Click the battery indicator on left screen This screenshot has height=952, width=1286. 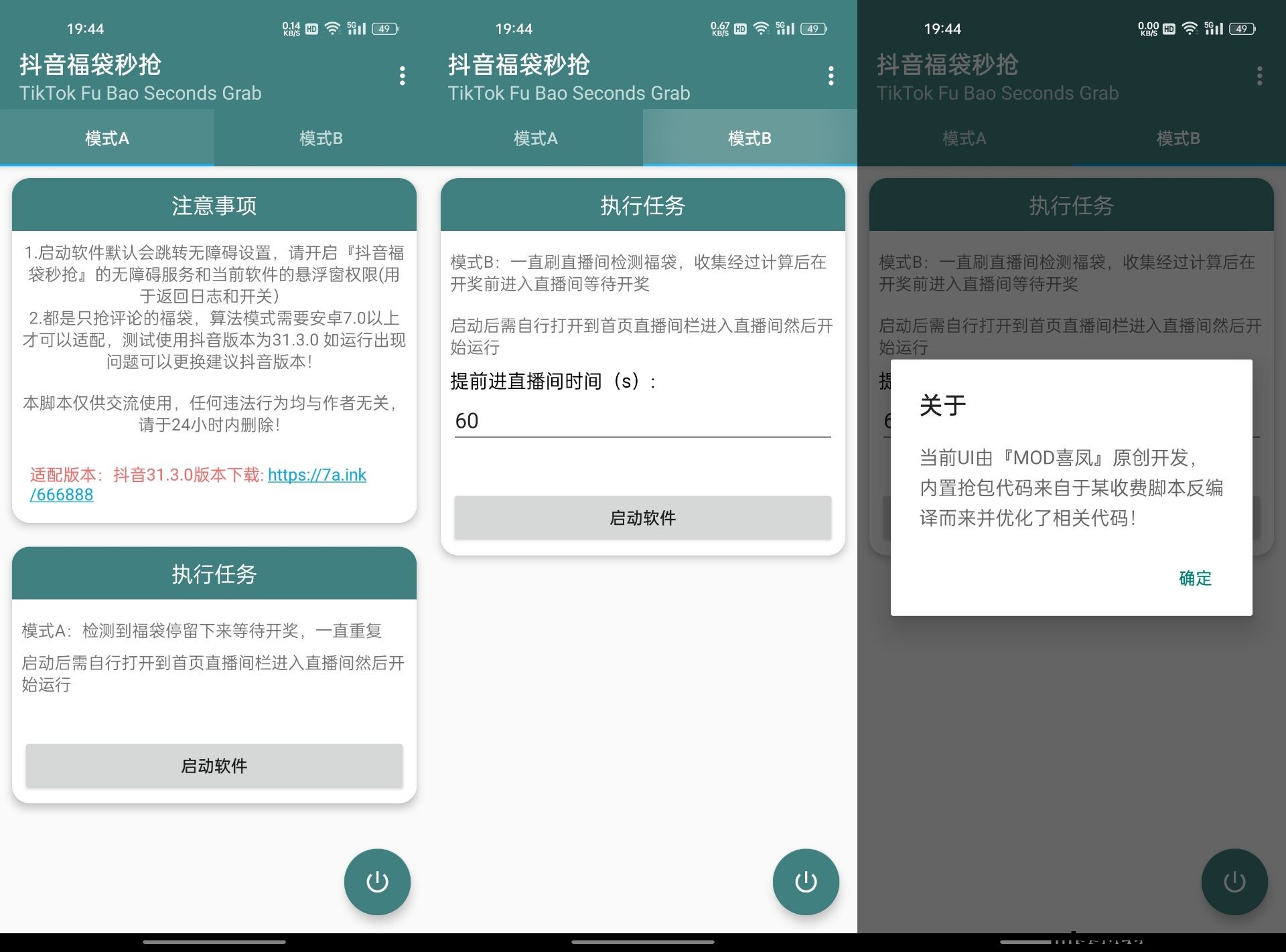[385, 29]
